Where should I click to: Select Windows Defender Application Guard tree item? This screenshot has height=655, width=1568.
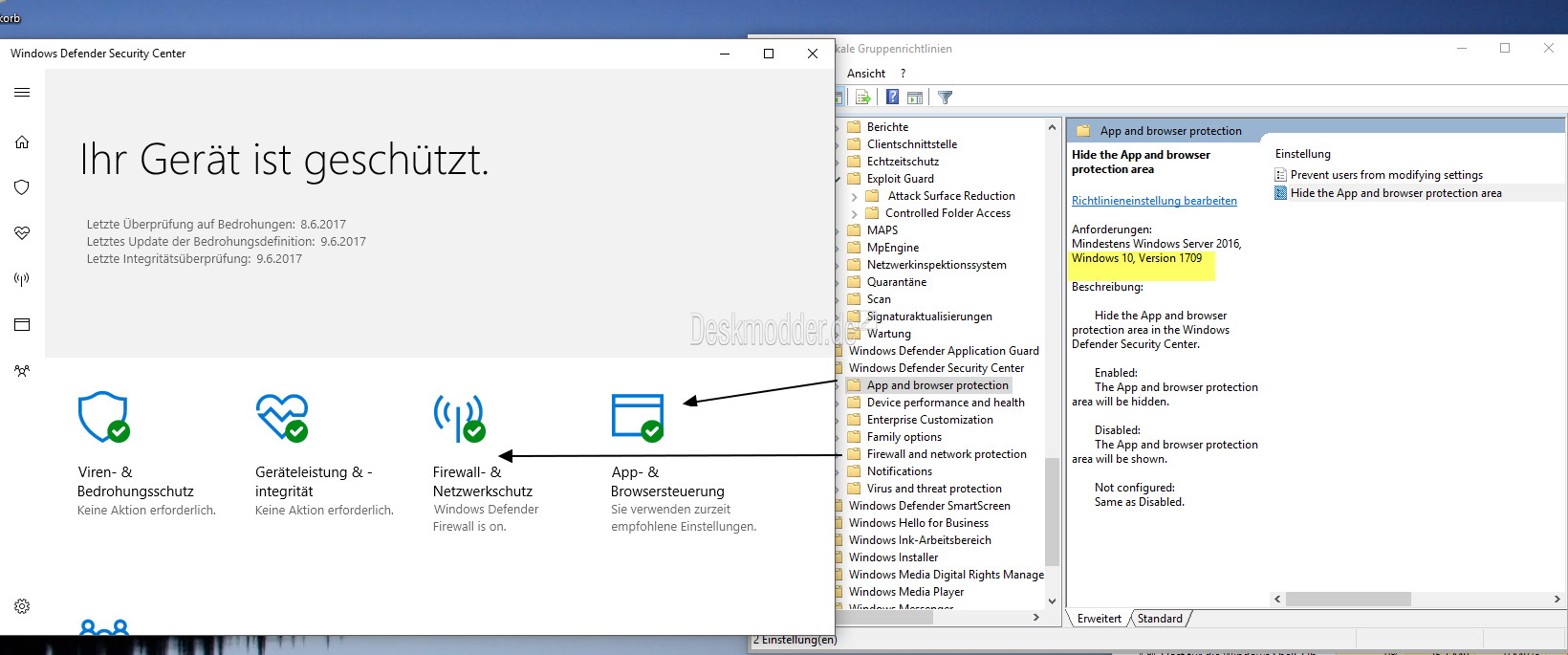pos(944,351)
